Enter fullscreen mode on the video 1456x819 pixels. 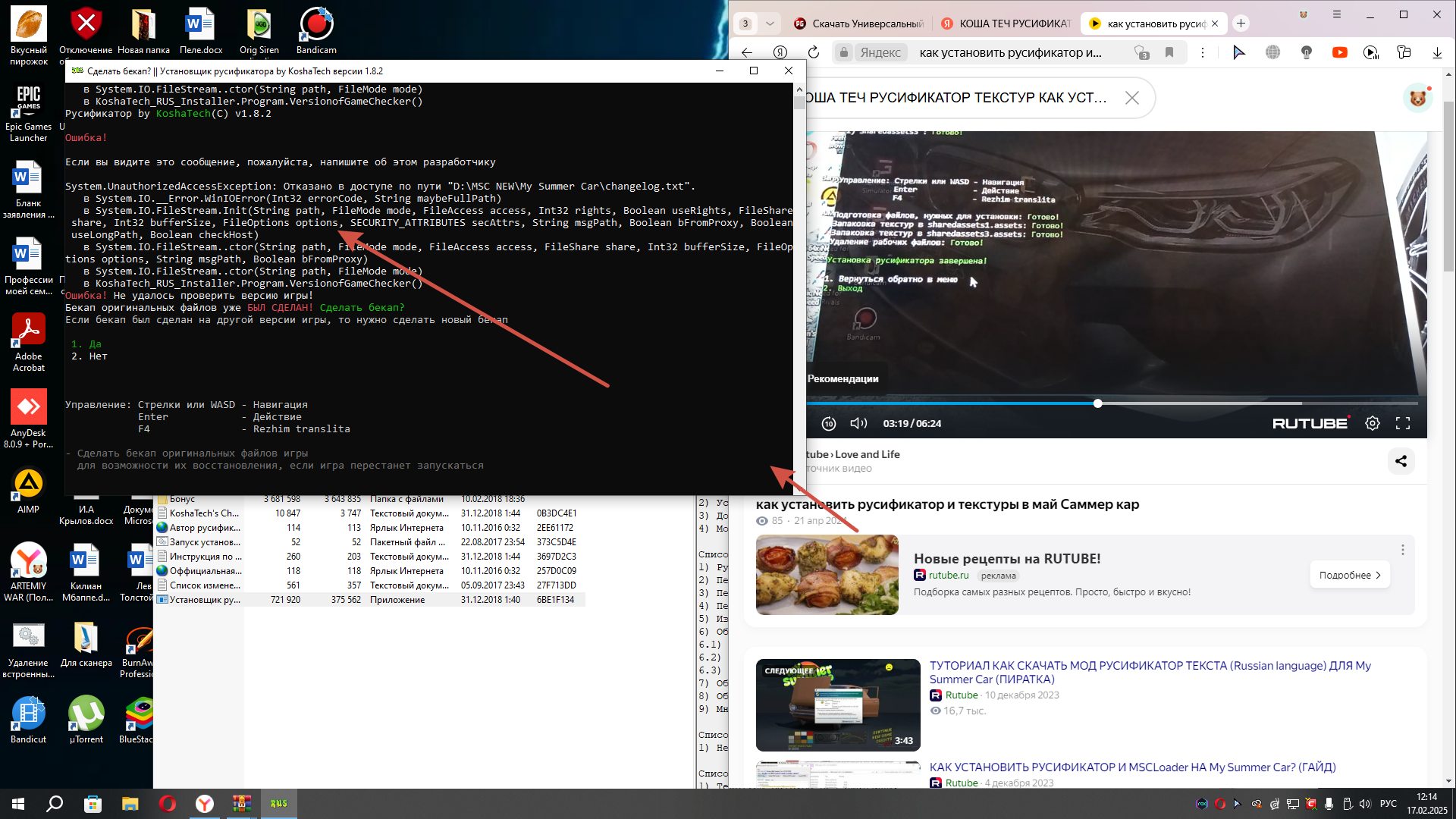point(1403,423)
